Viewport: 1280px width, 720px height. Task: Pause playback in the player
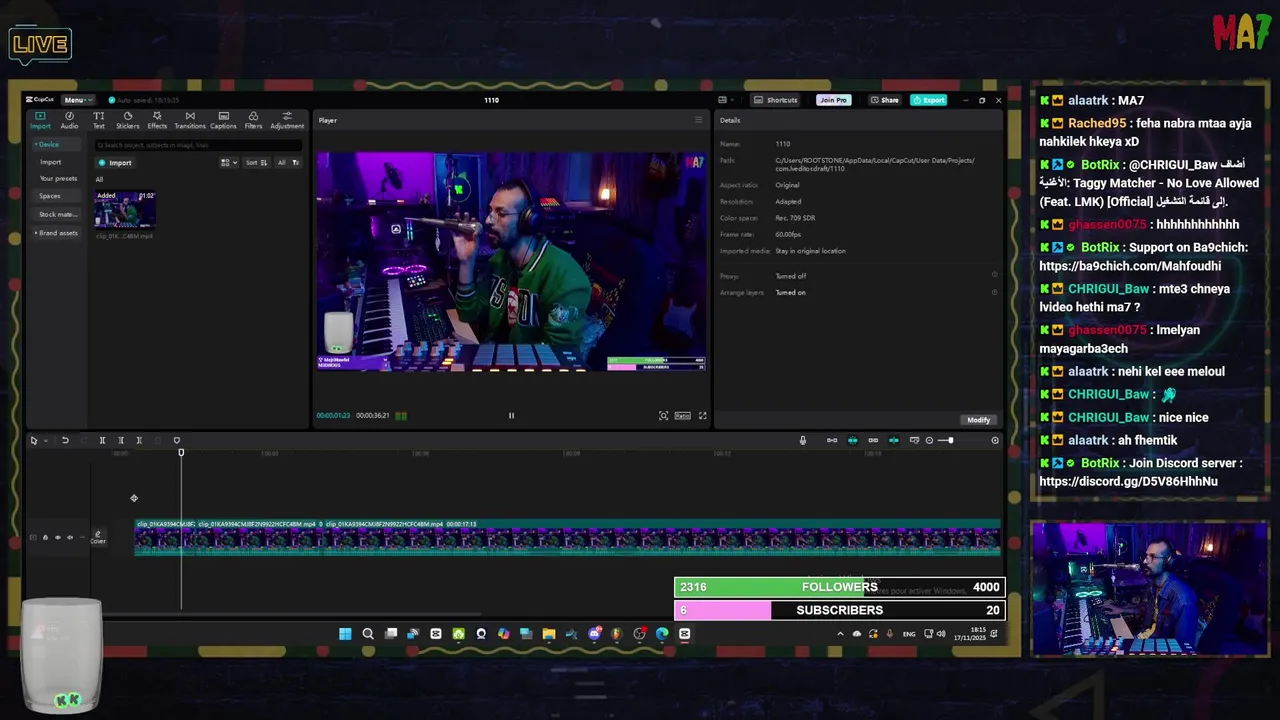511,416
